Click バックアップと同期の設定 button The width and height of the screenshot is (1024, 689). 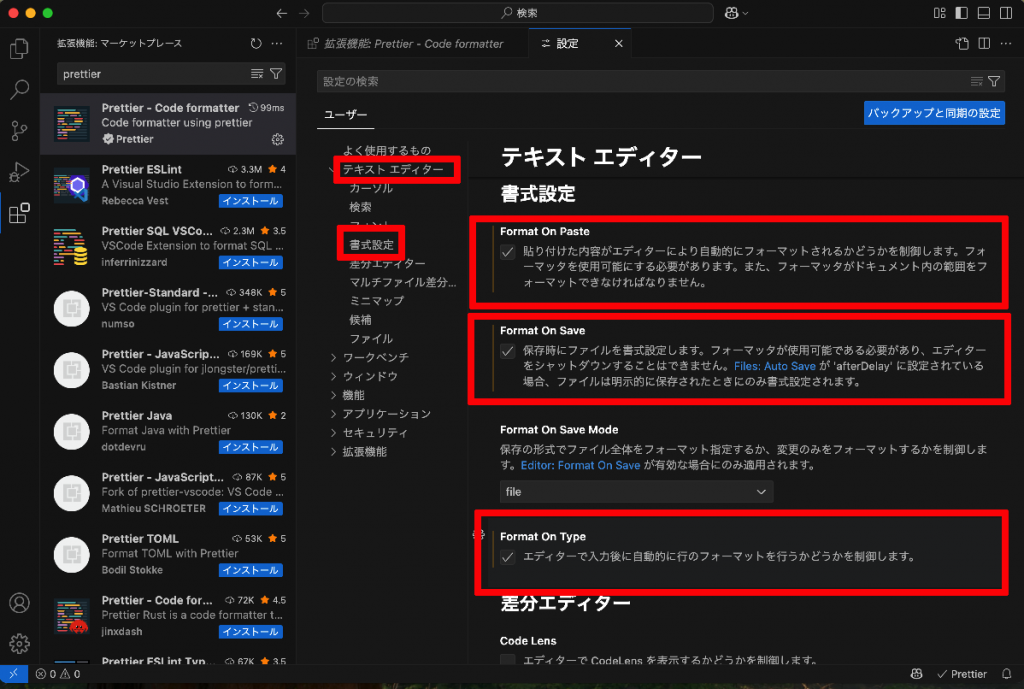point(934,113)
